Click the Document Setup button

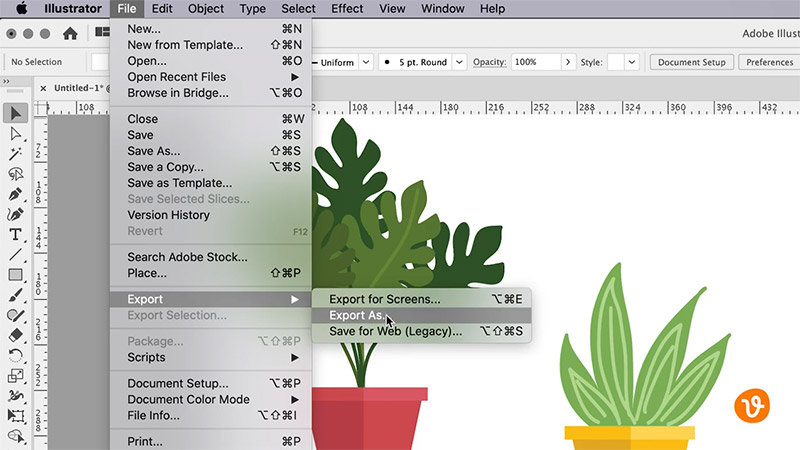point(691,62)
